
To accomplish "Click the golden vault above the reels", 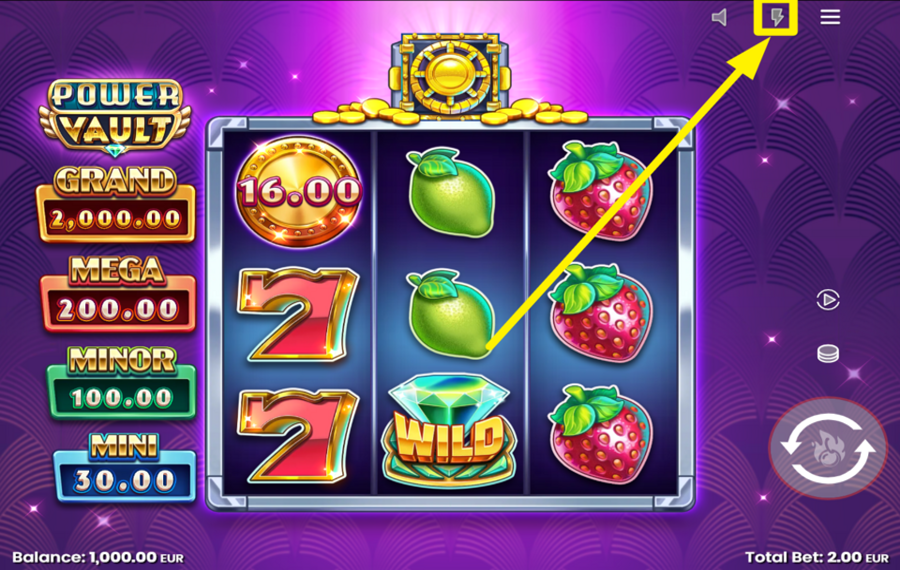I will click(451, 75).
